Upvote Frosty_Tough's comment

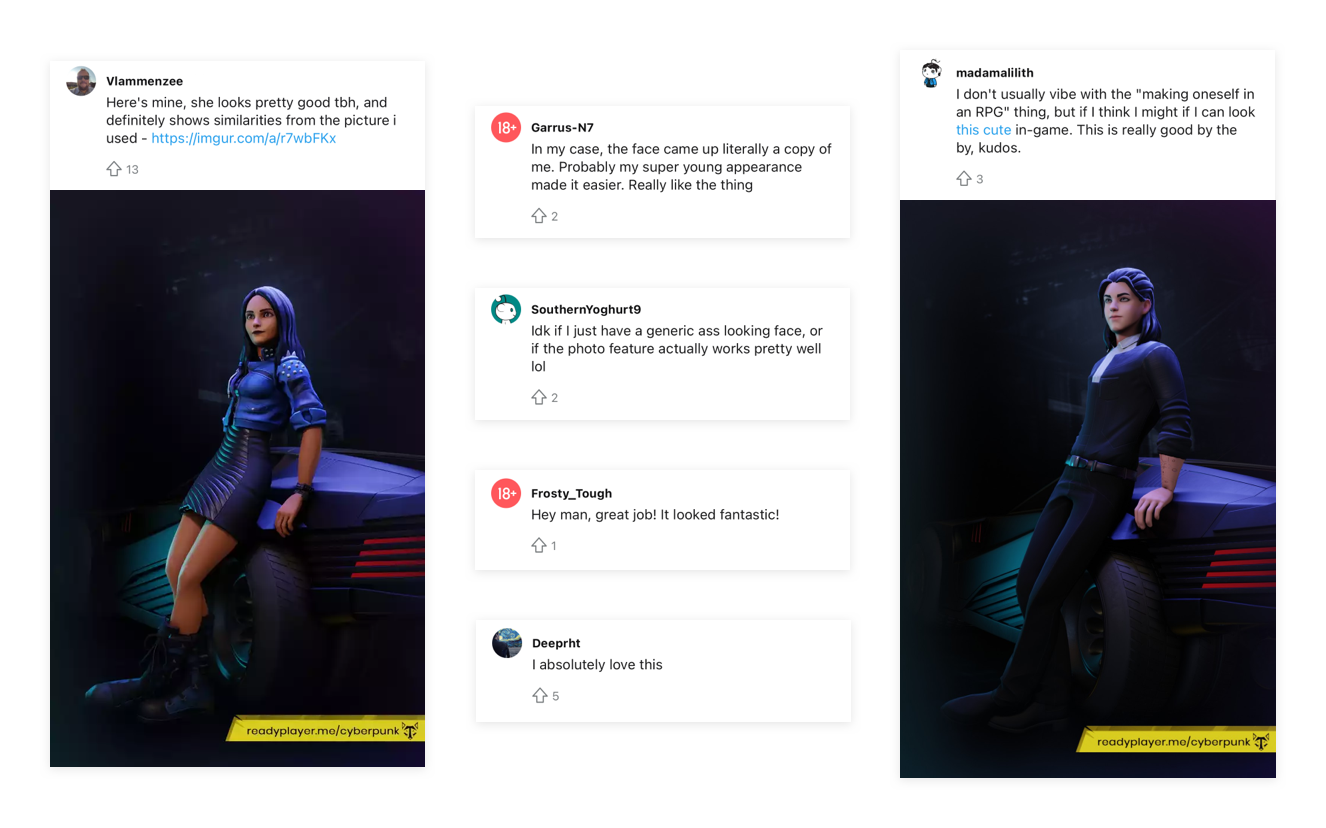point(539,545)
